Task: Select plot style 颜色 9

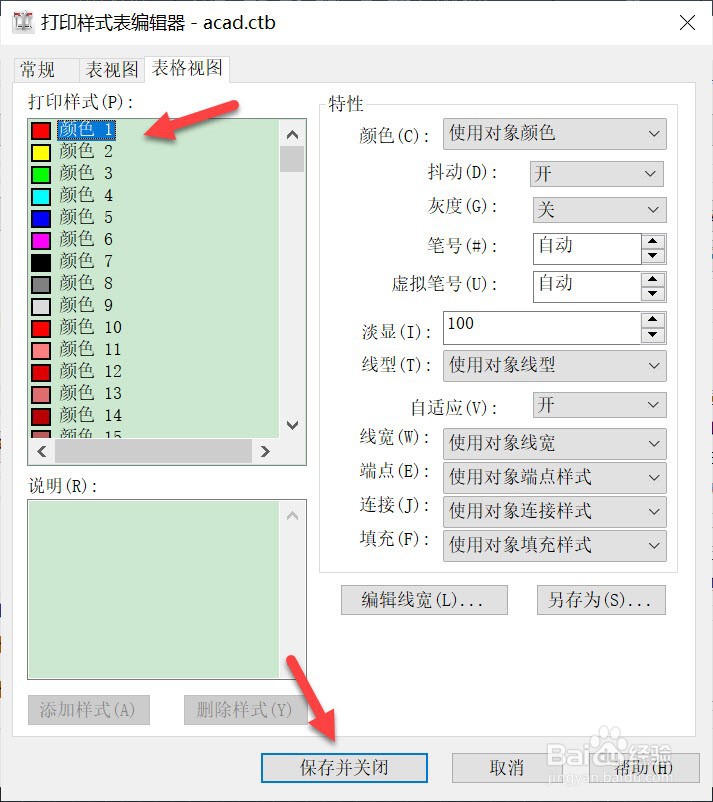Action: [85, 305]
